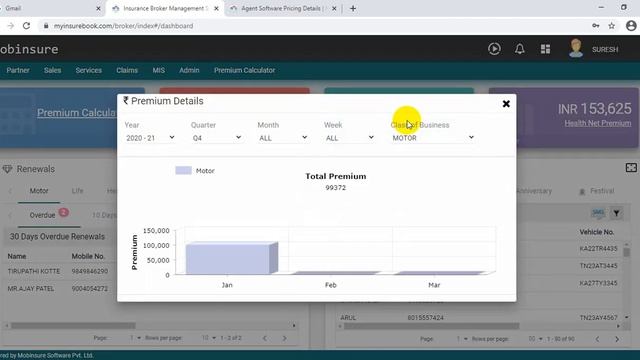Open the MIS menu
Screen dimensions: 640x360
[159, 70]
